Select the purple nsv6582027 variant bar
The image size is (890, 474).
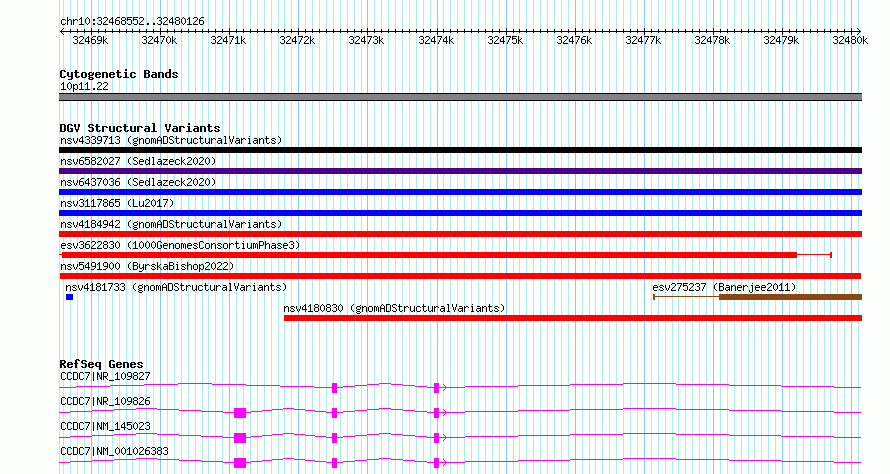(460, 171)
